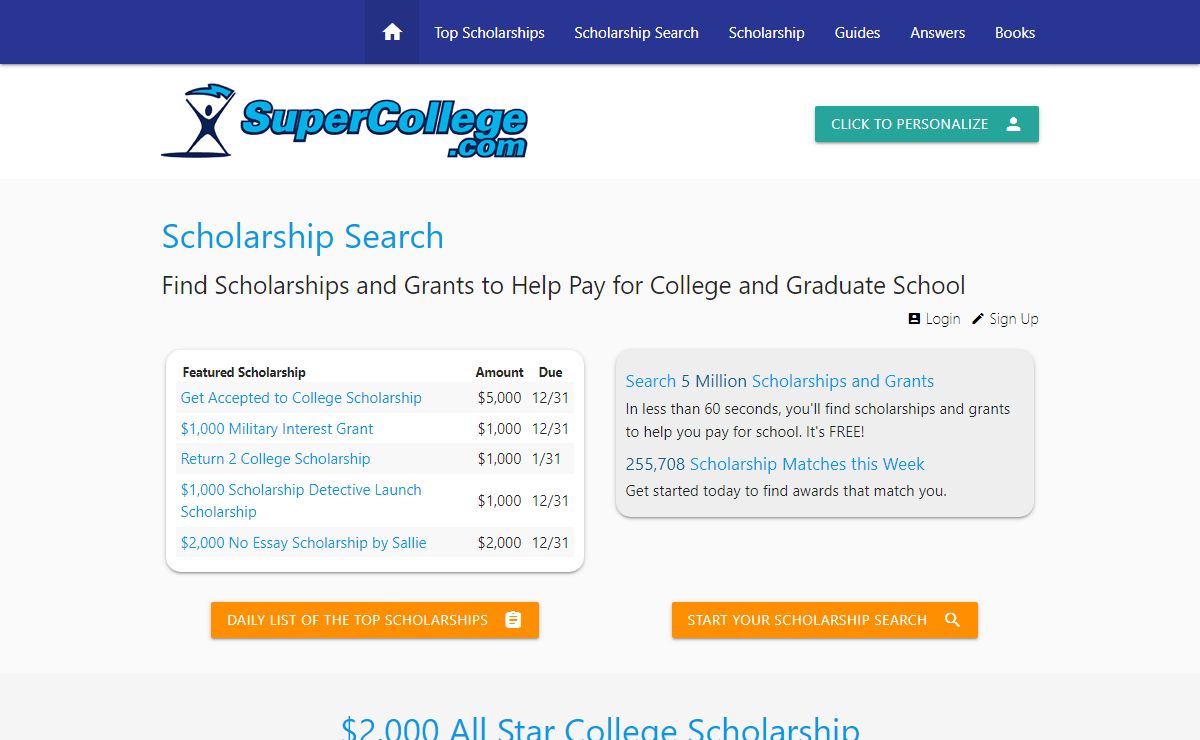Click the Sign Up pencil icon

(x=978, y=319)
